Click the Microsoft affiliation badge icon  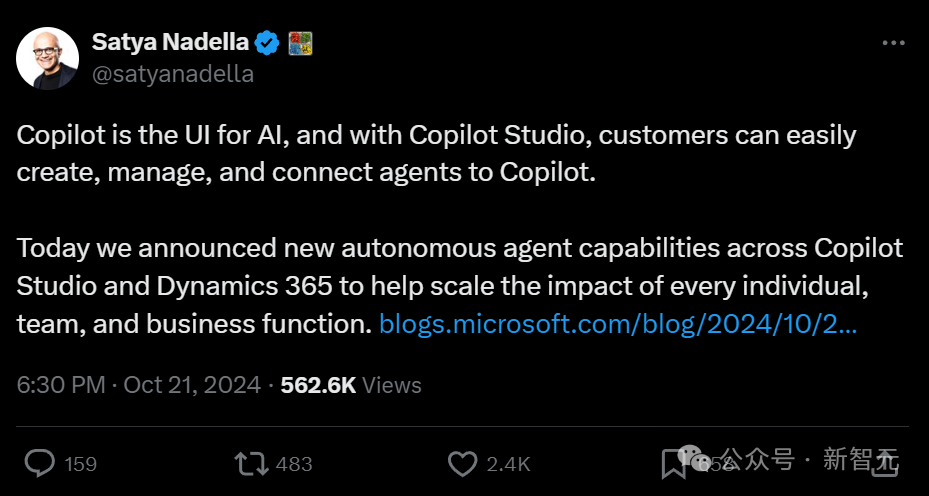(300, 42)
